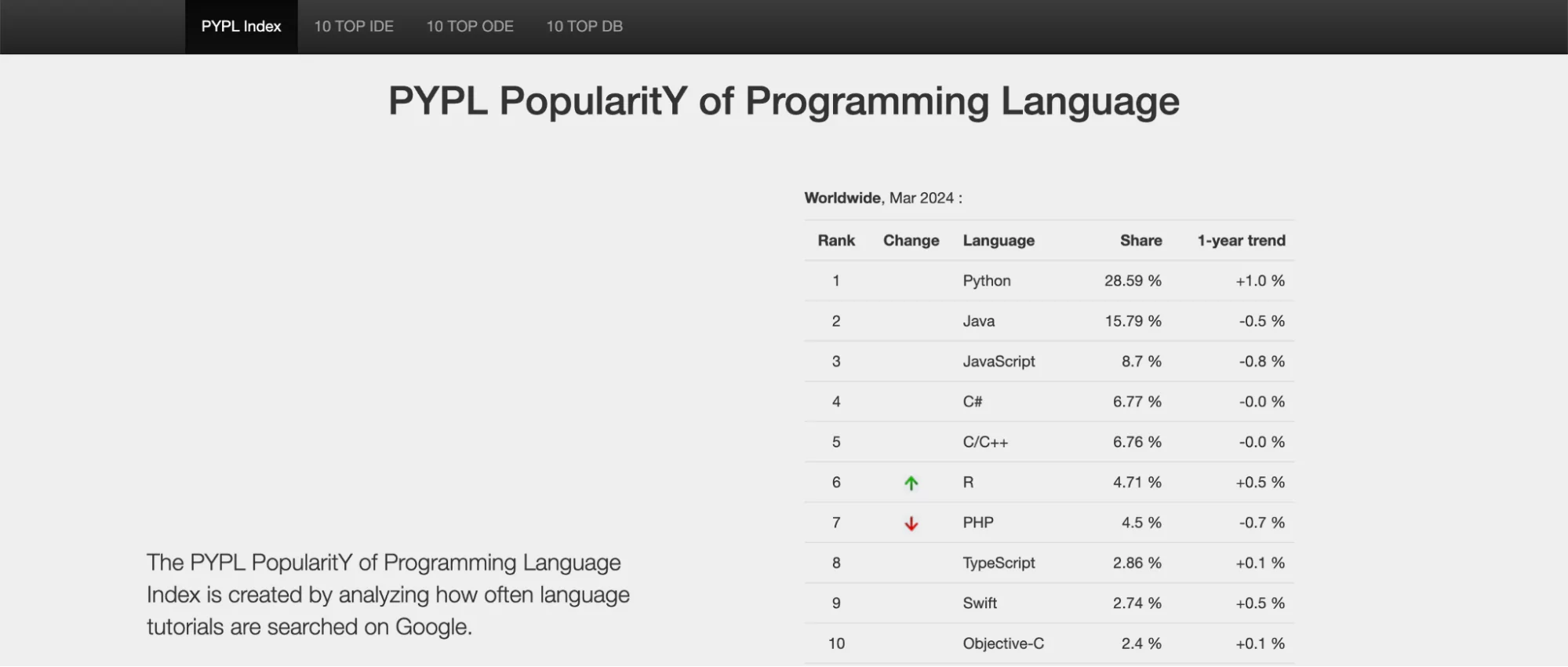Screen dimensions: 1568x667
Task: Click JavaScript's trend value -0.8 %
Action: [x=1261, y=362]
